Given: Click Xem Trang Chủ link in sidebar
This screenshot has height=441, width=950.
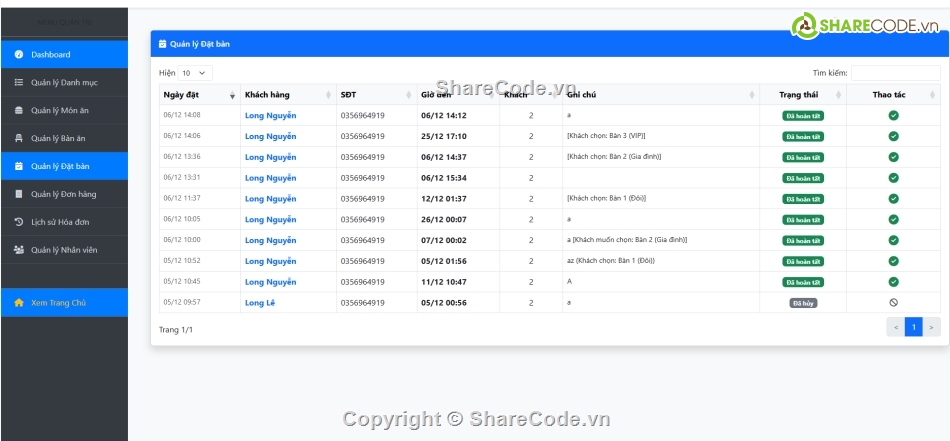Looking at the screenshot, I should pyautogui.click(x=64, y=302).
